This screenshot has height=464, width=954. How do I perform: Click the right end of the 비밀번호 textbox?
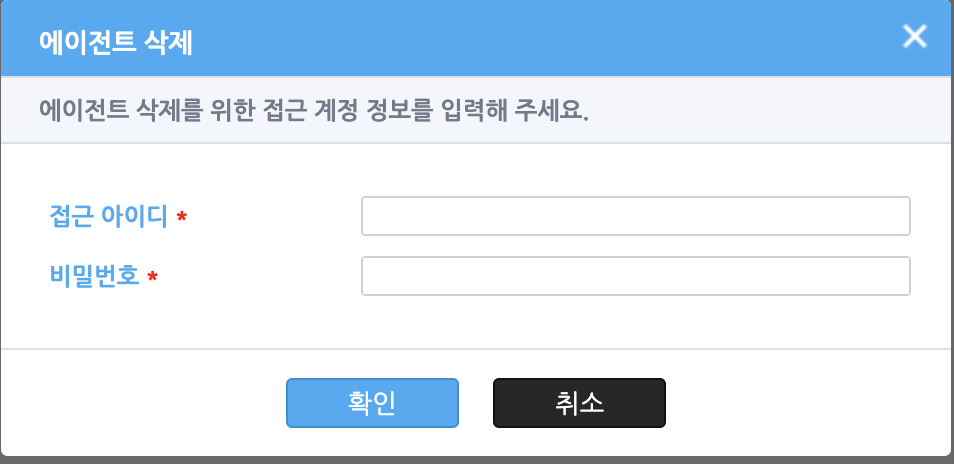click(894, 276)
